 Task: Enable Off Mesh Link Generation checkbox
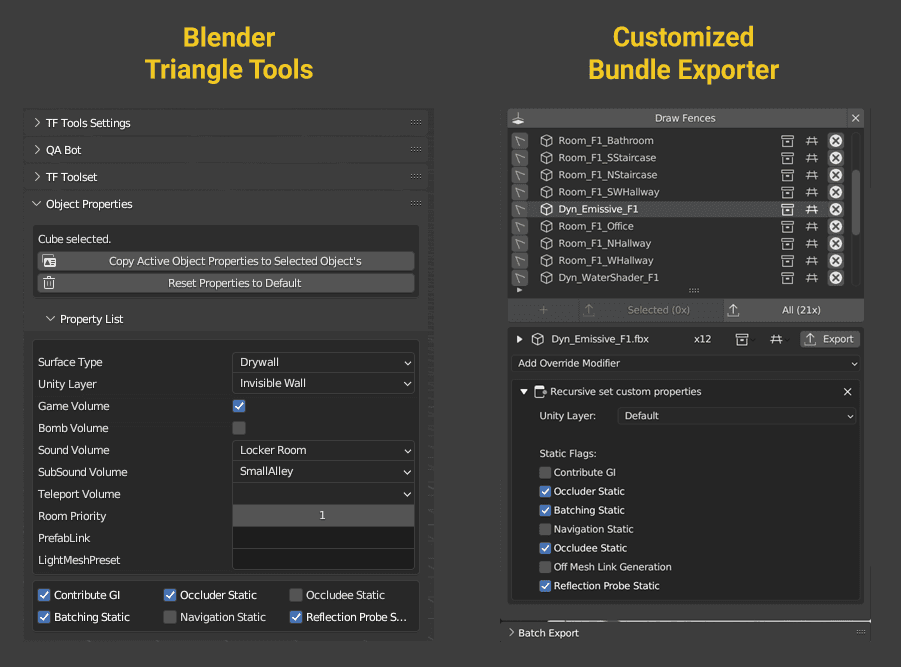coord(545,567)
